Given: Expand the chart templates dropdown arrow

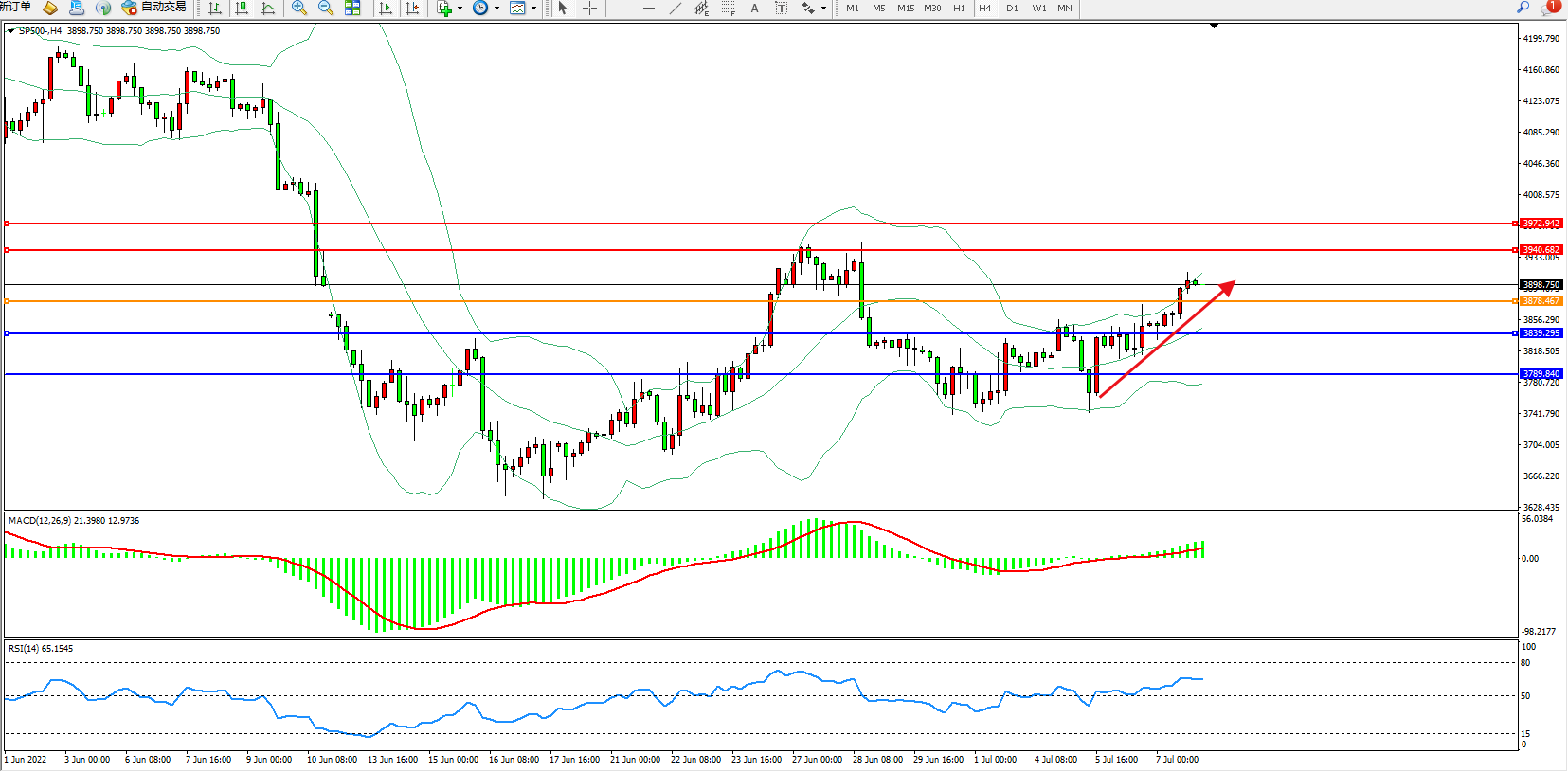Looking at the screenshot, I should point(533,9).
